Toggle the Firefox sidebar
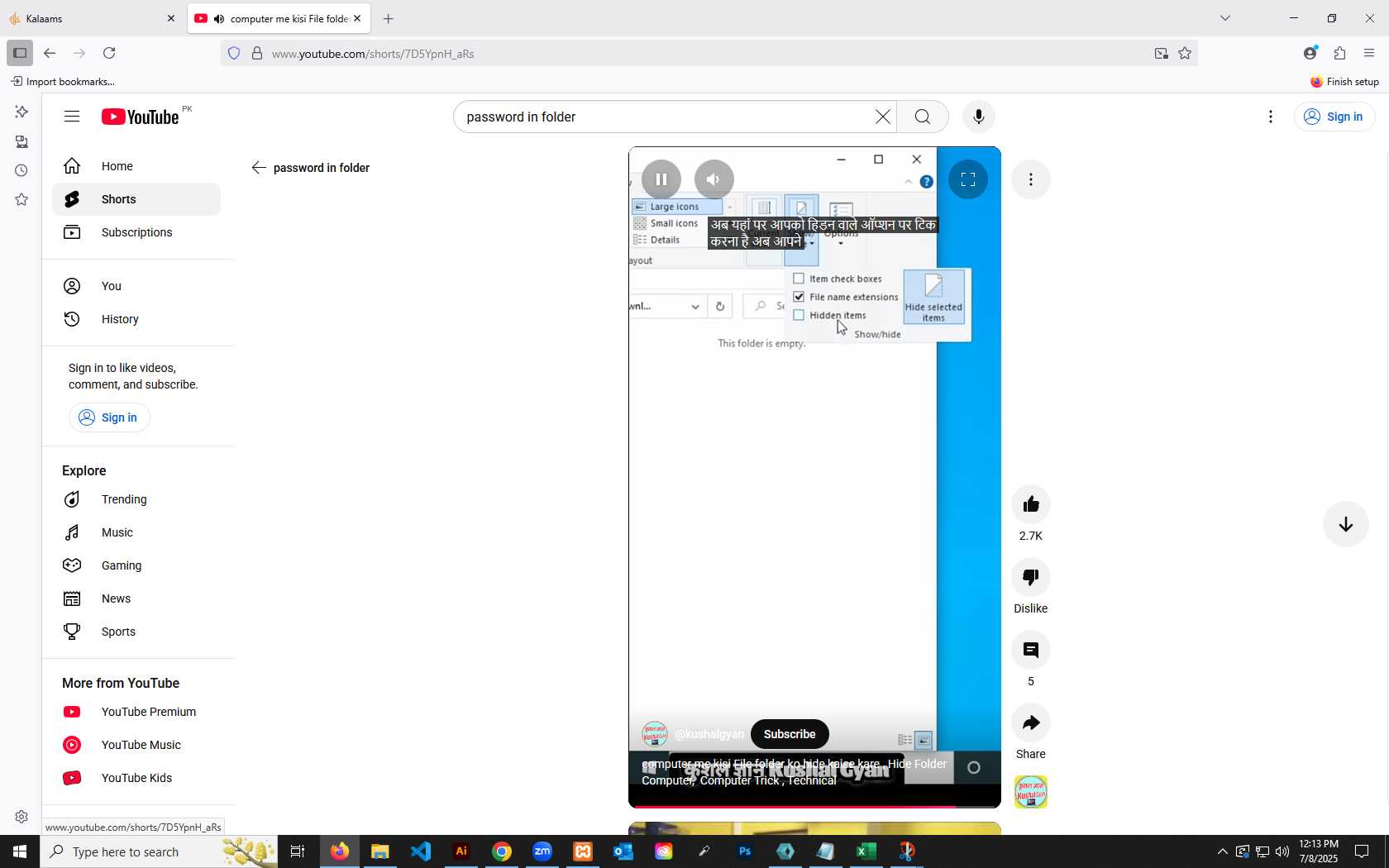 click(x=20, y=53)
